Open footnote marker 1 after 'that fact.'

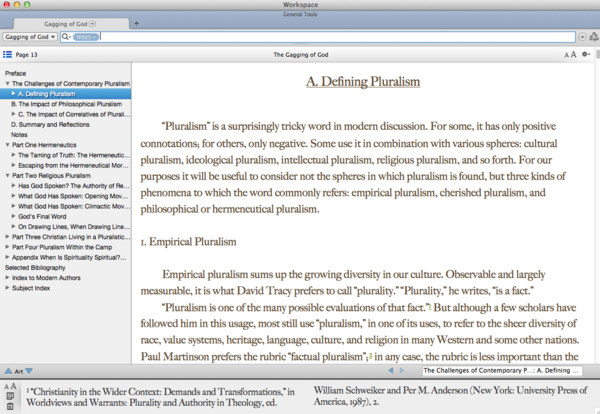pyautogui.click(x=430, y=306)
